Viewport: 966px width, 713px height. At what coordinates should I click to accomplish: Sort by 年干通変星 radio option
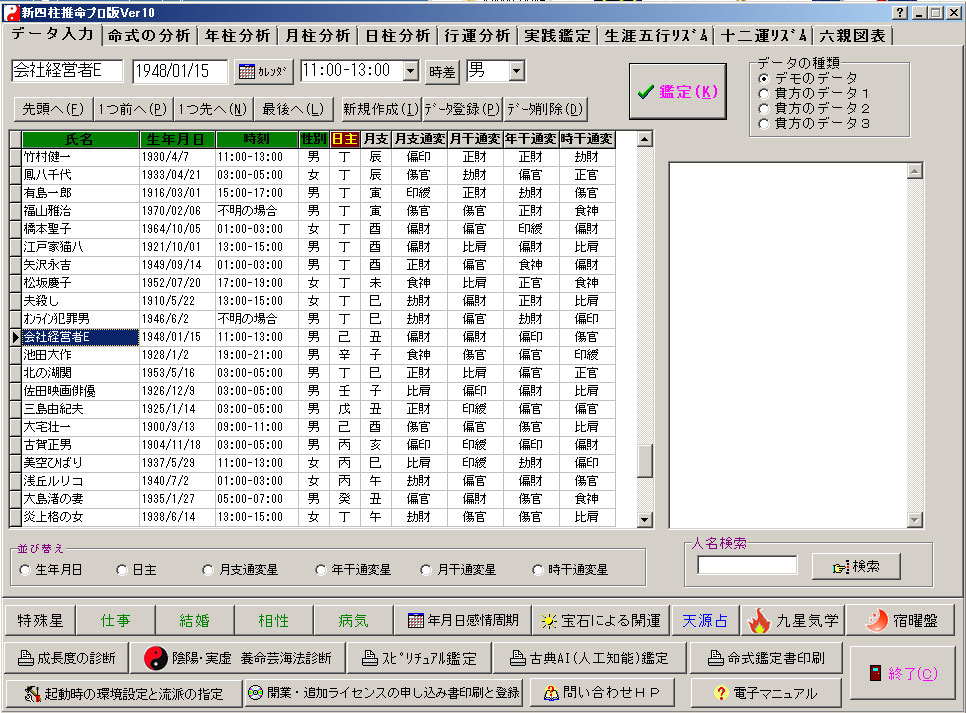(x=320, y=570)
